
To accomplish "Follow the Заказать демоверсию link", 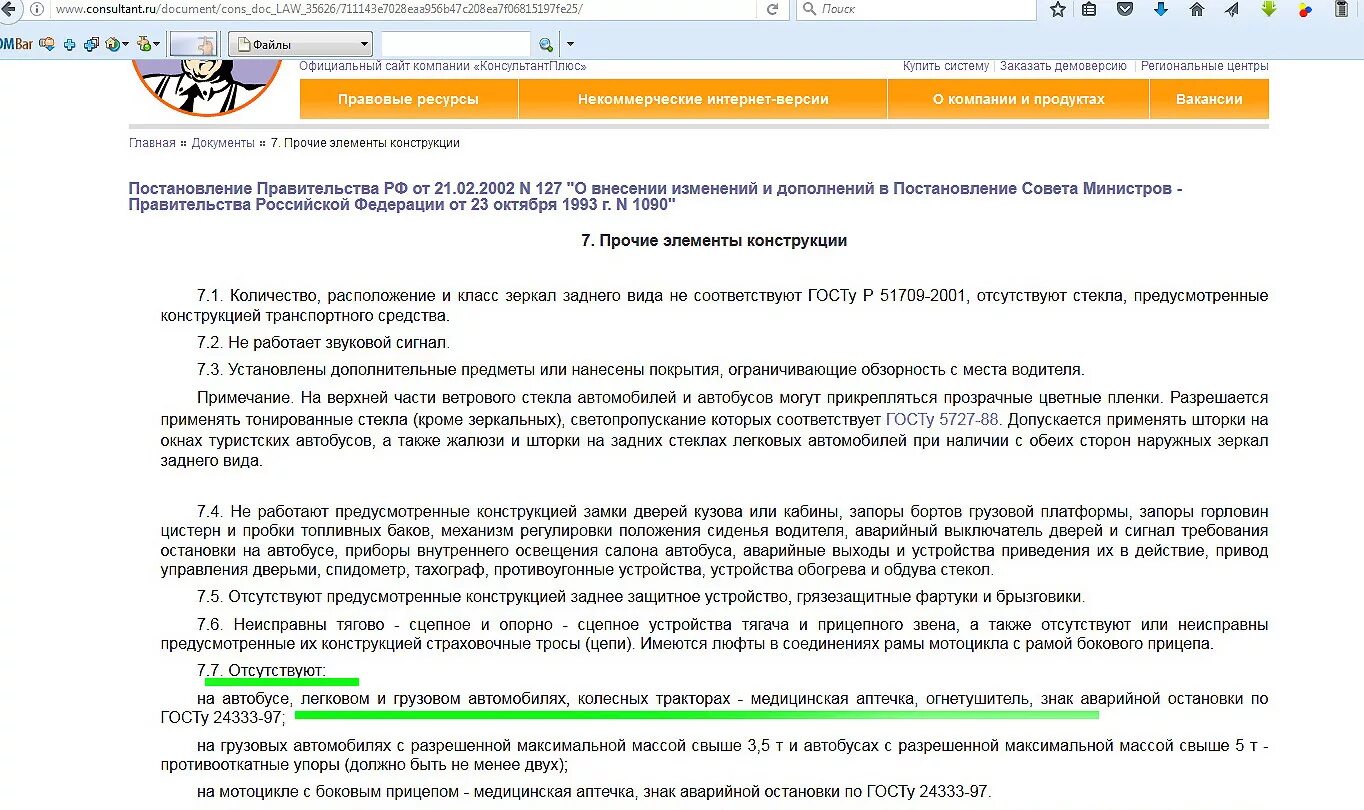I will (x=1063, y=66).
